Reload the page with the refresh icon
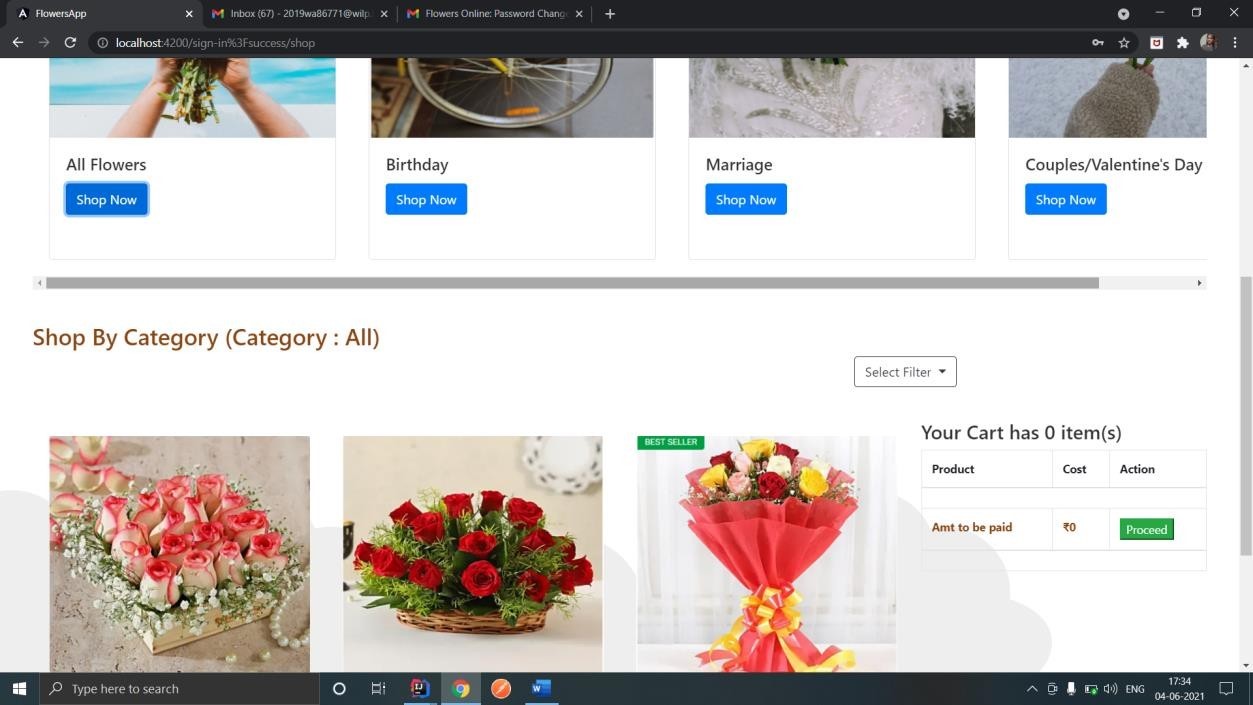This screenshot has height=705, width=1253. [x=70, y=43]
